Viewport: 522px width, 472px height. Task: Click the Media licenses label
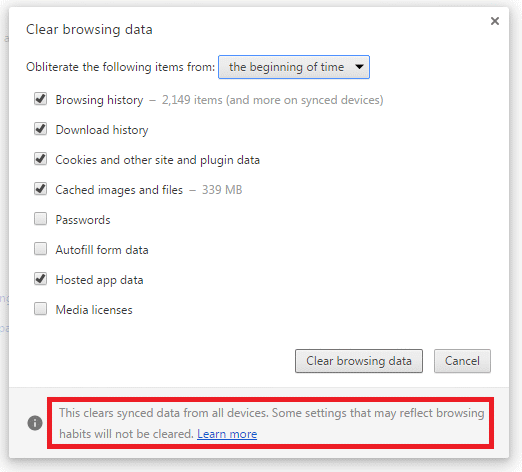[94, 310]
